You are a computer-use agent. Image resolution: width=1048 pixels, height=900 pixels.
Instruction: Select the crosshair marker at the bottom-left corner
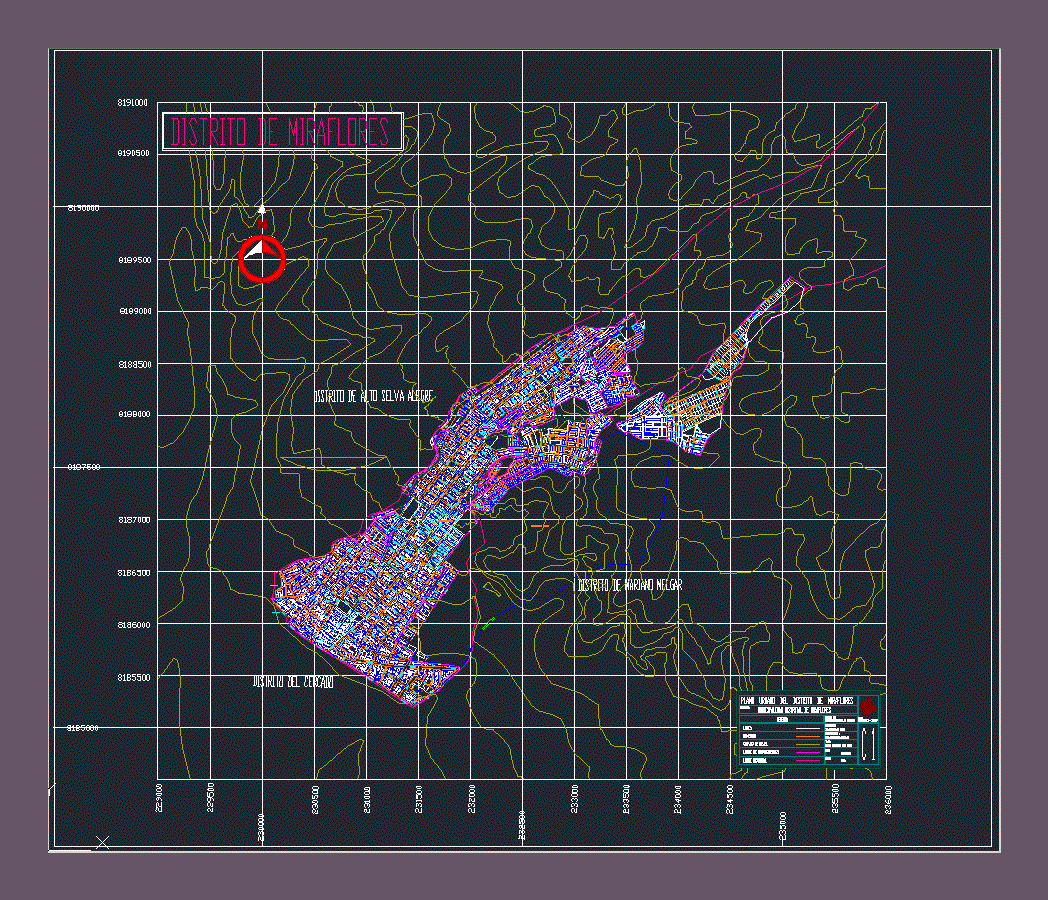coord(102,843)
